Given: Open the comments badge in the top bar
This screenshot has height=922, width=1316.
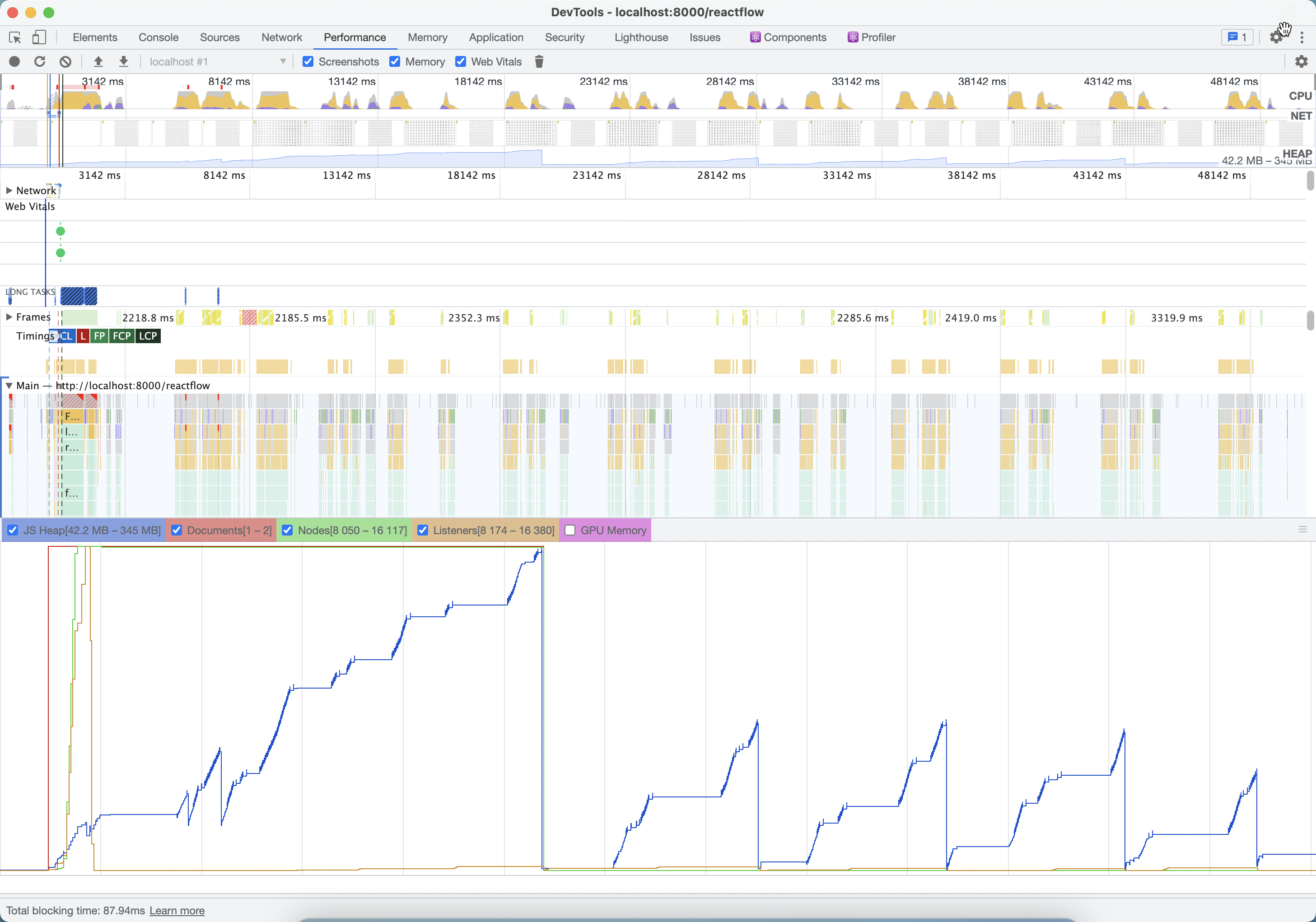Looking at the screenshot, I should coord(1237,37).
